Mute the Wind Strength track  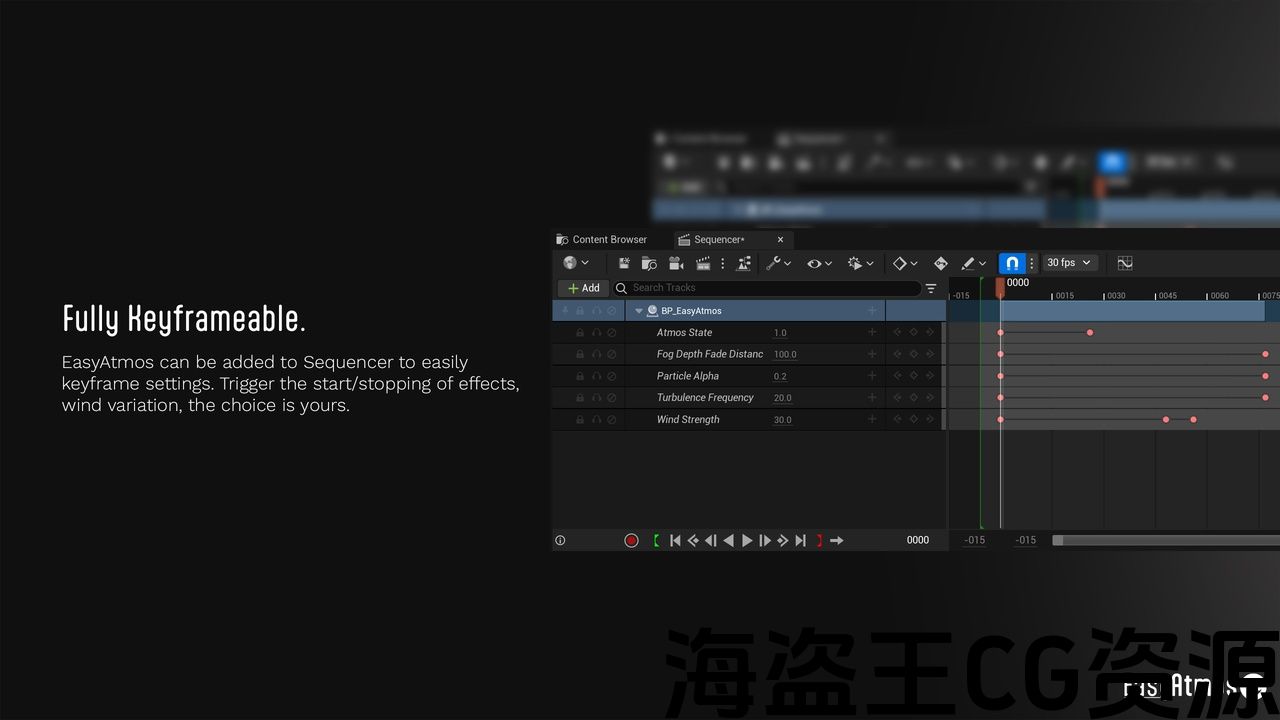612,420
